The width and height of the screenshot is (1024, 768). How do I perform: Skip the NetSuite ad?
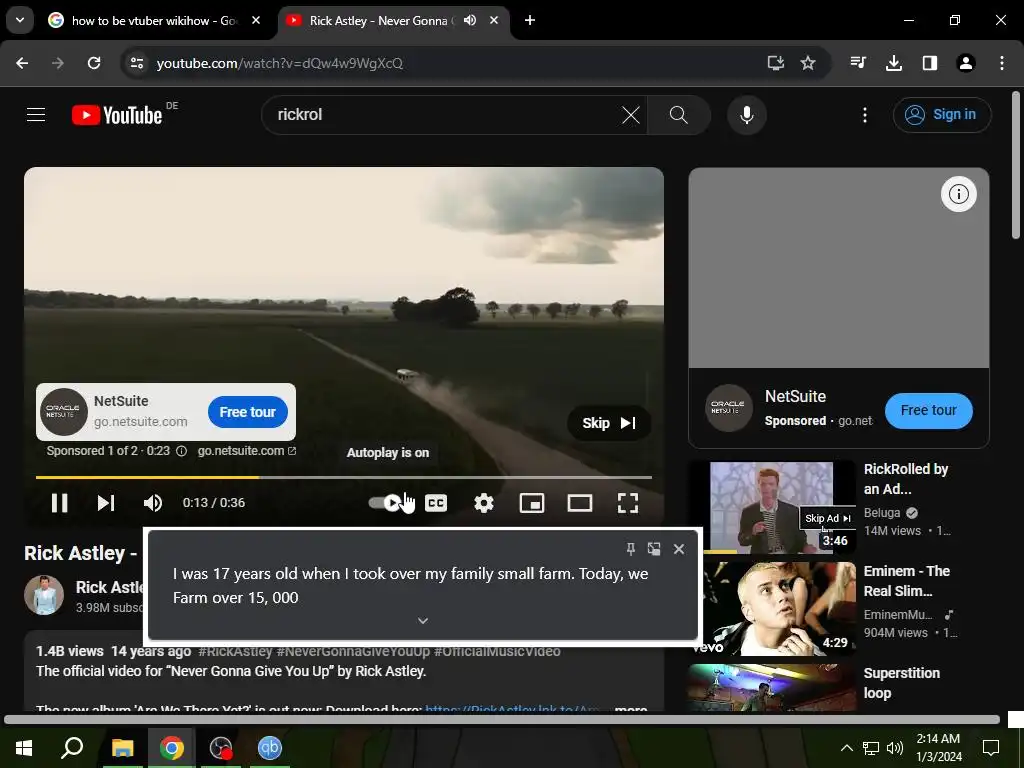[x=609, y=423]
